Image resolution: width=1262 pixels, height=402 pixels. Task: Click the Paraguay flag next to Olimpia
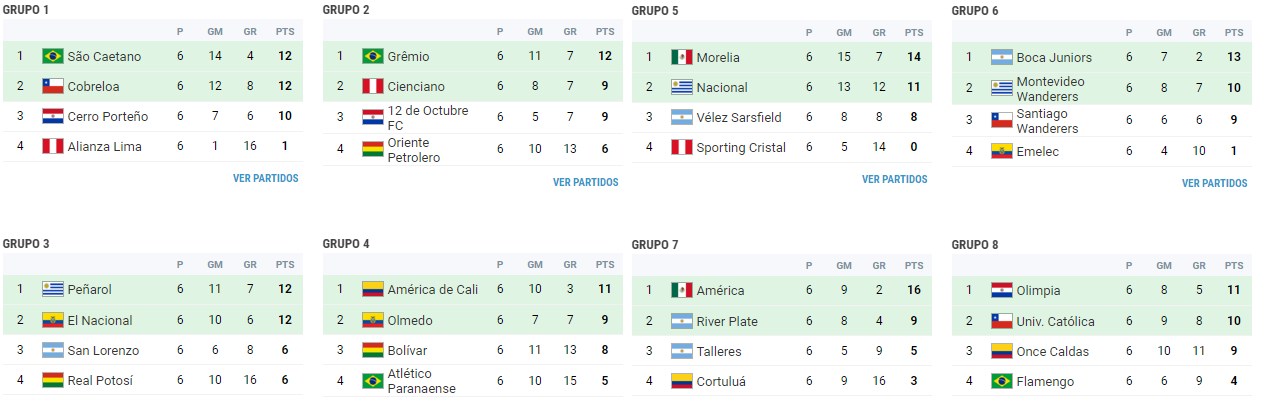[x=1002, y=291]
